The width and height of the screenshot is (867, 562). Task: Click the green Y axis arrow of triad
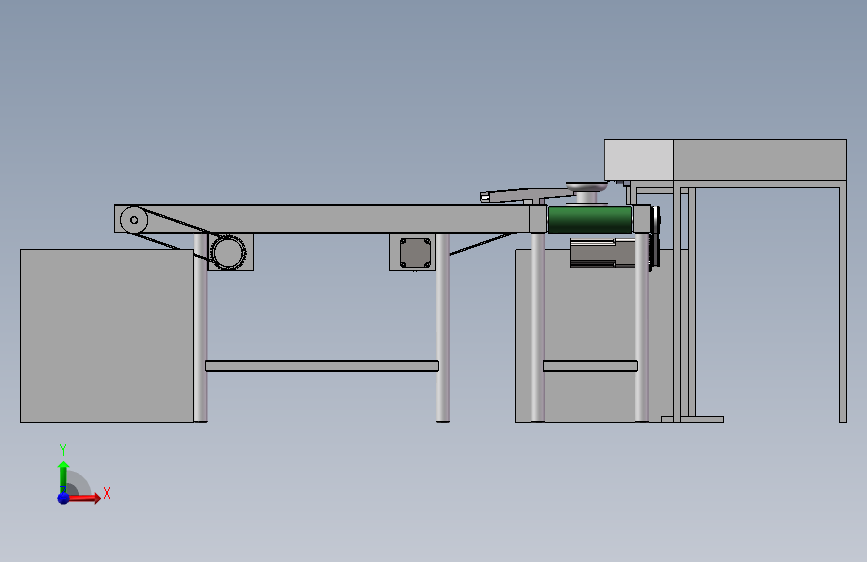(x=63, y=477)
